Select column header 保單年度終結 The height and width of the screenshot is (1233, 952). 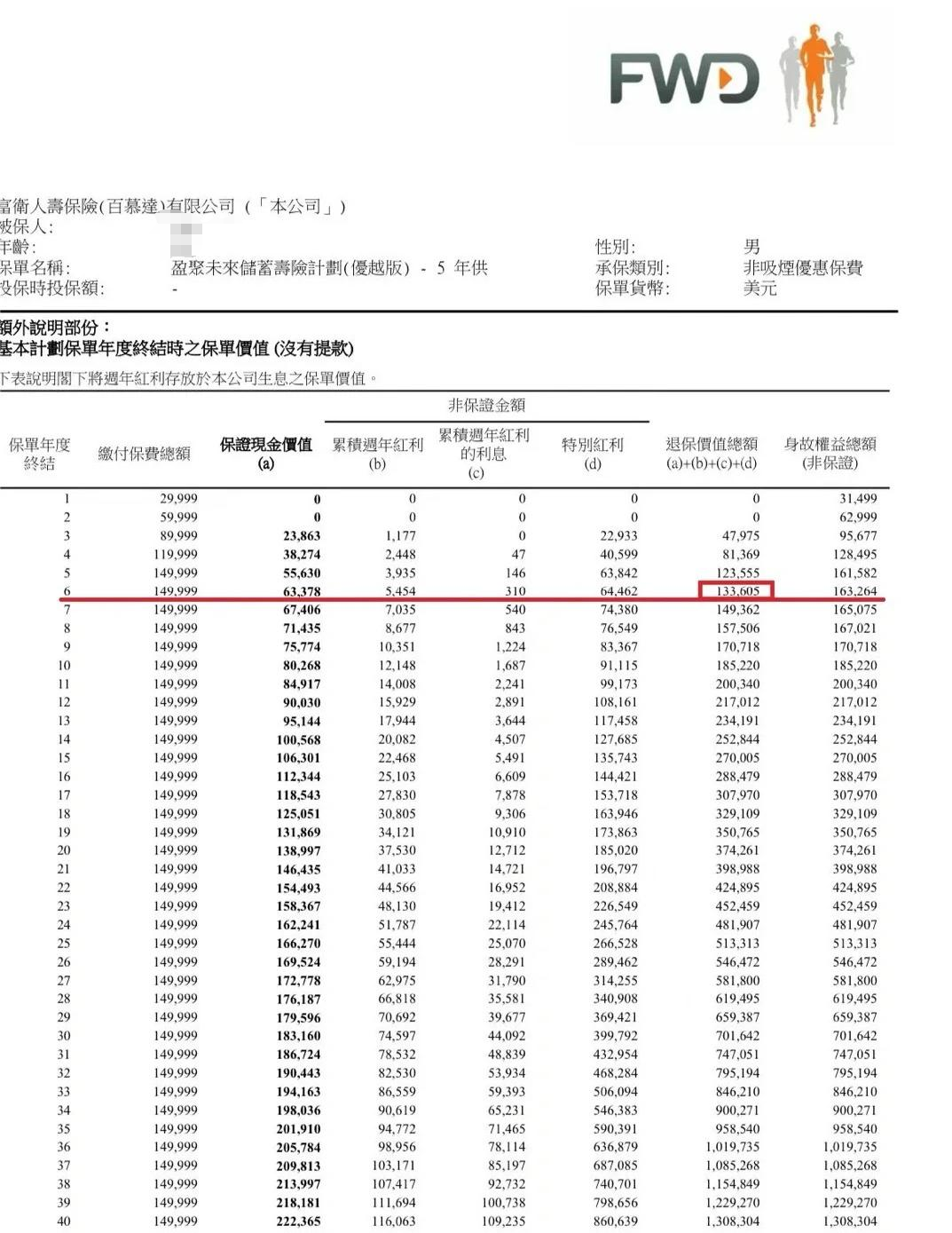39,454
